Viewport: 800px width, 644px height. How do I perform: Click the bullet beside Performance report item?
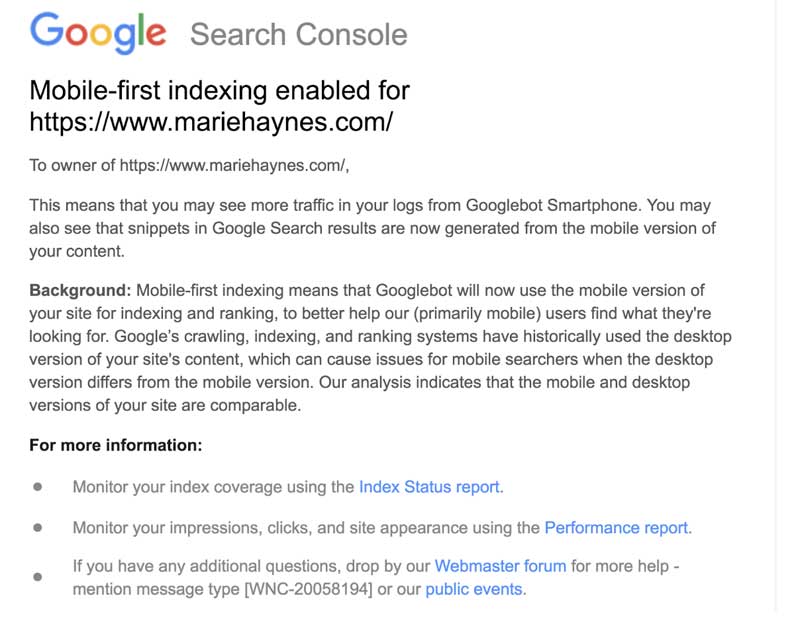[x=38, y=527]
